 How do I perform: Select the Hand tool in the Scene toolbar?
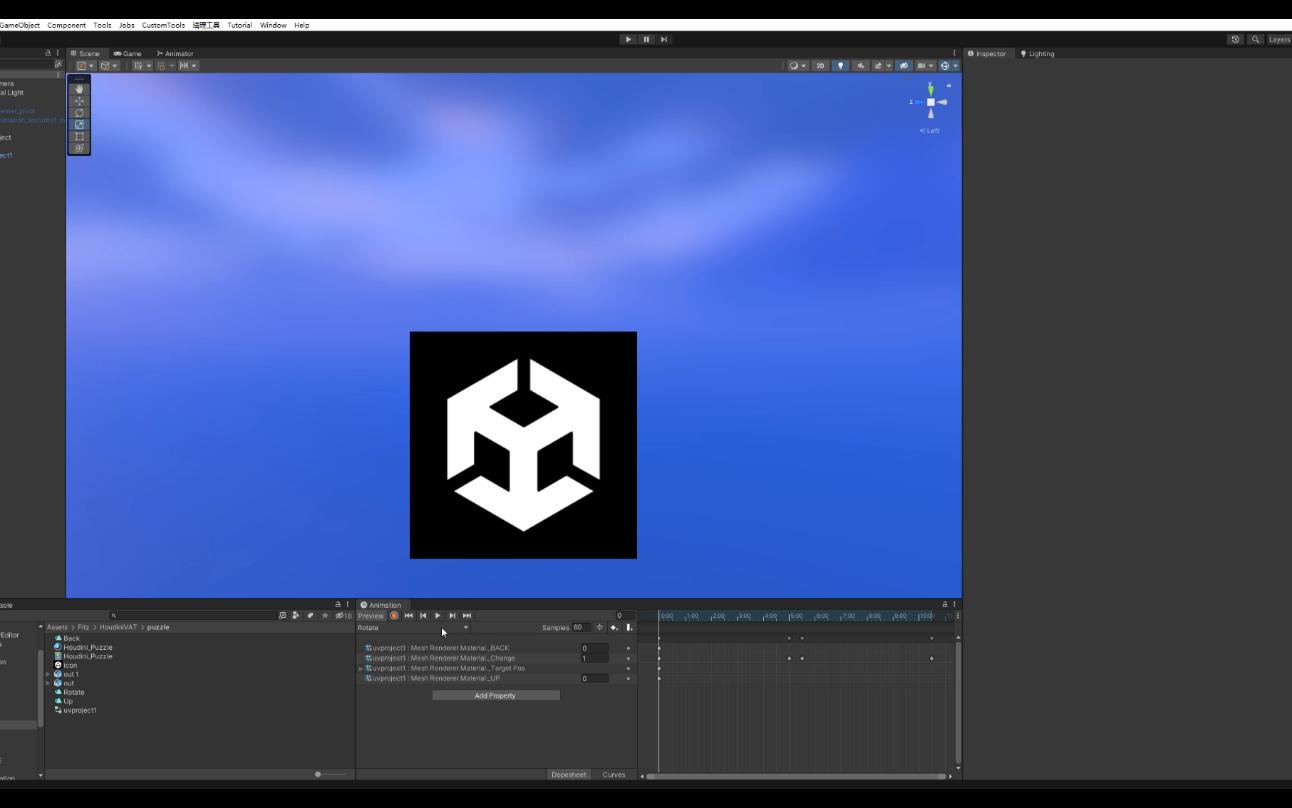(78, 90)
